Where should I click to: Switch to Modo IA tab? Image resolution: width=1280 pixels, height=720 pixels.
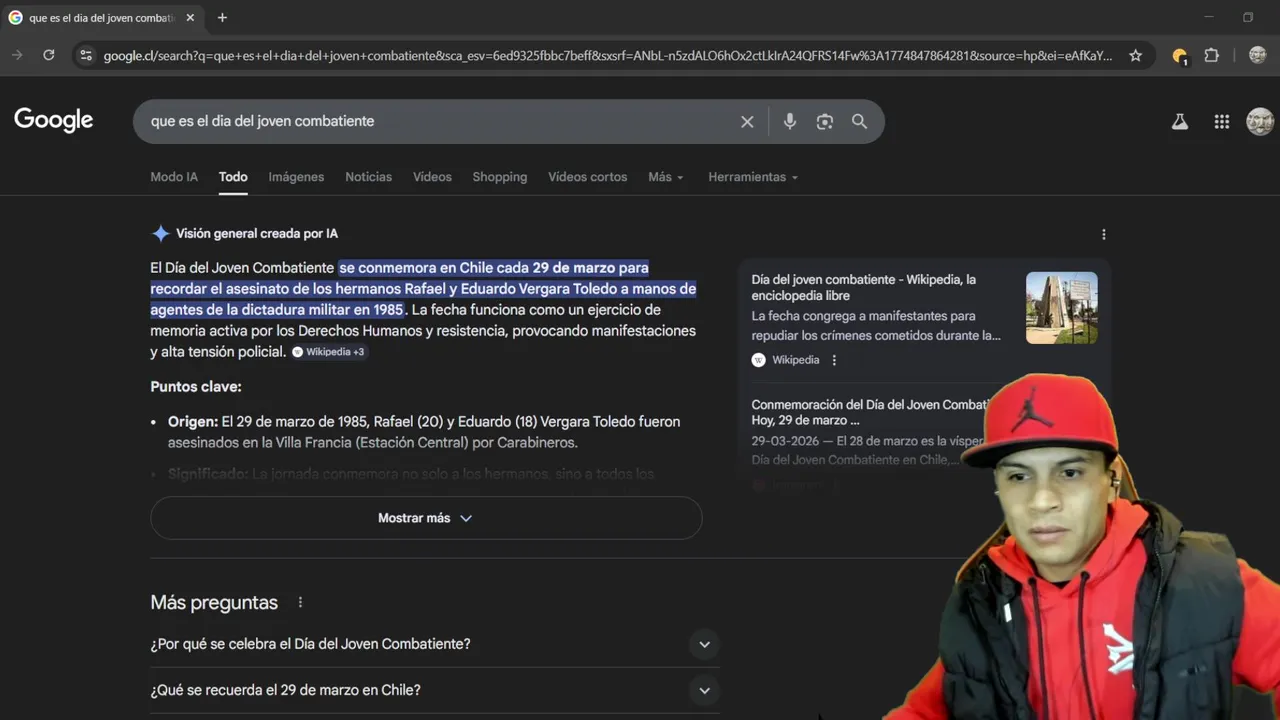174,177
